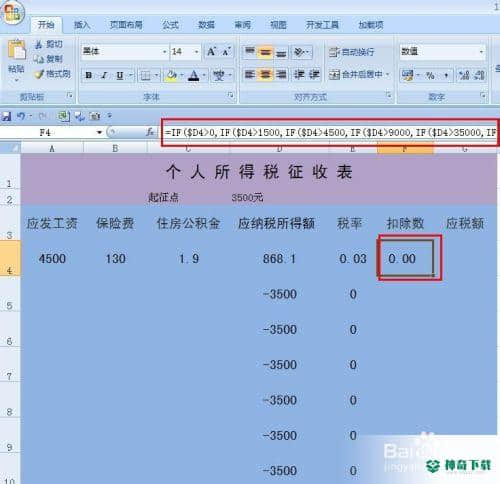Toggle Bold formatting
The width and height of the screenshot is (500, 484).
point(89,75)
